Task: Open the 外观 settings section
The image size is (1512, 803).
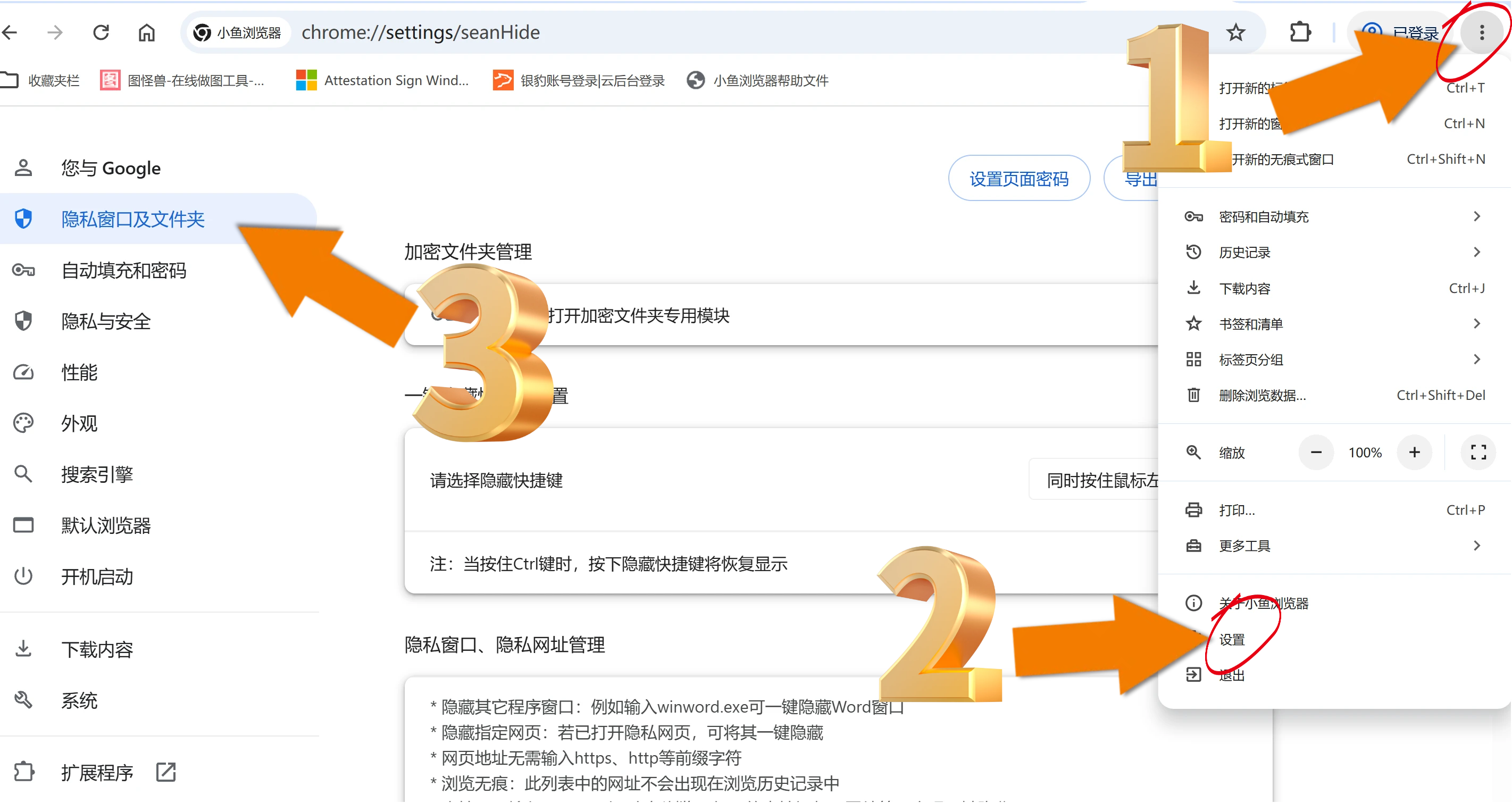Action: pyautogui.click(x=158, y=423)
